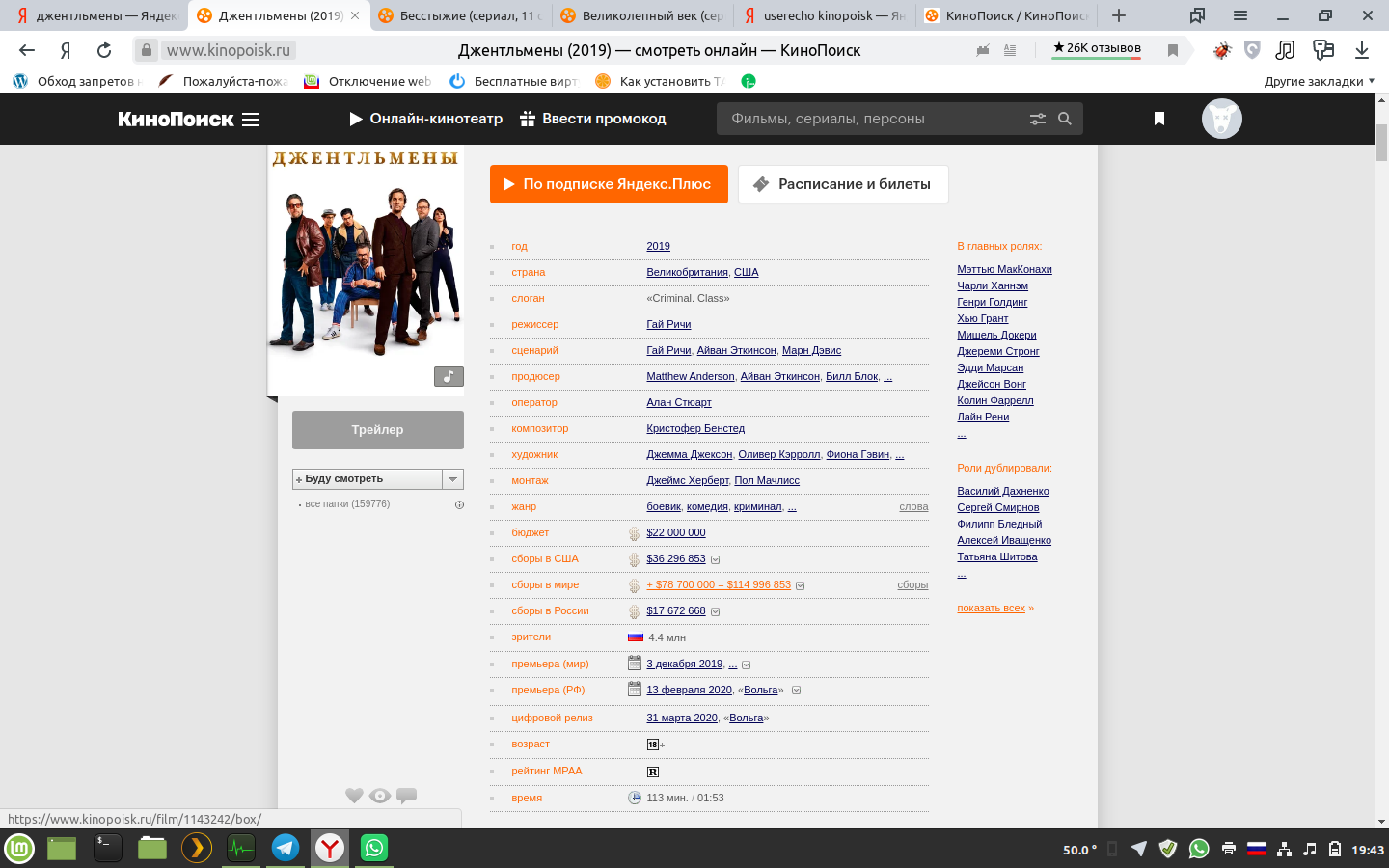This screenshot has height=868, width=1389.
Task: Expand сборы в США dropdown arrow
Action: tap(715, 559)
